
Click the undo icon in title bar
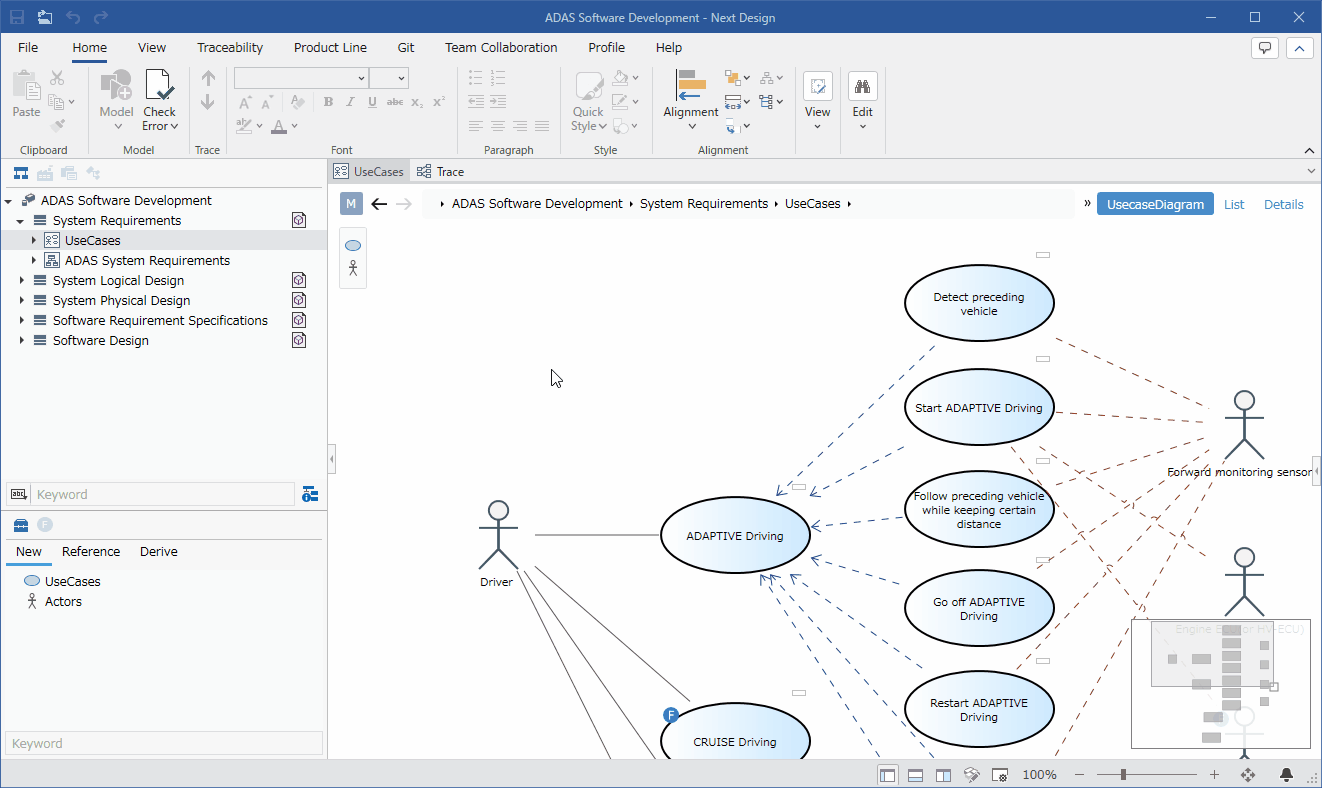(x=73, y=17)
